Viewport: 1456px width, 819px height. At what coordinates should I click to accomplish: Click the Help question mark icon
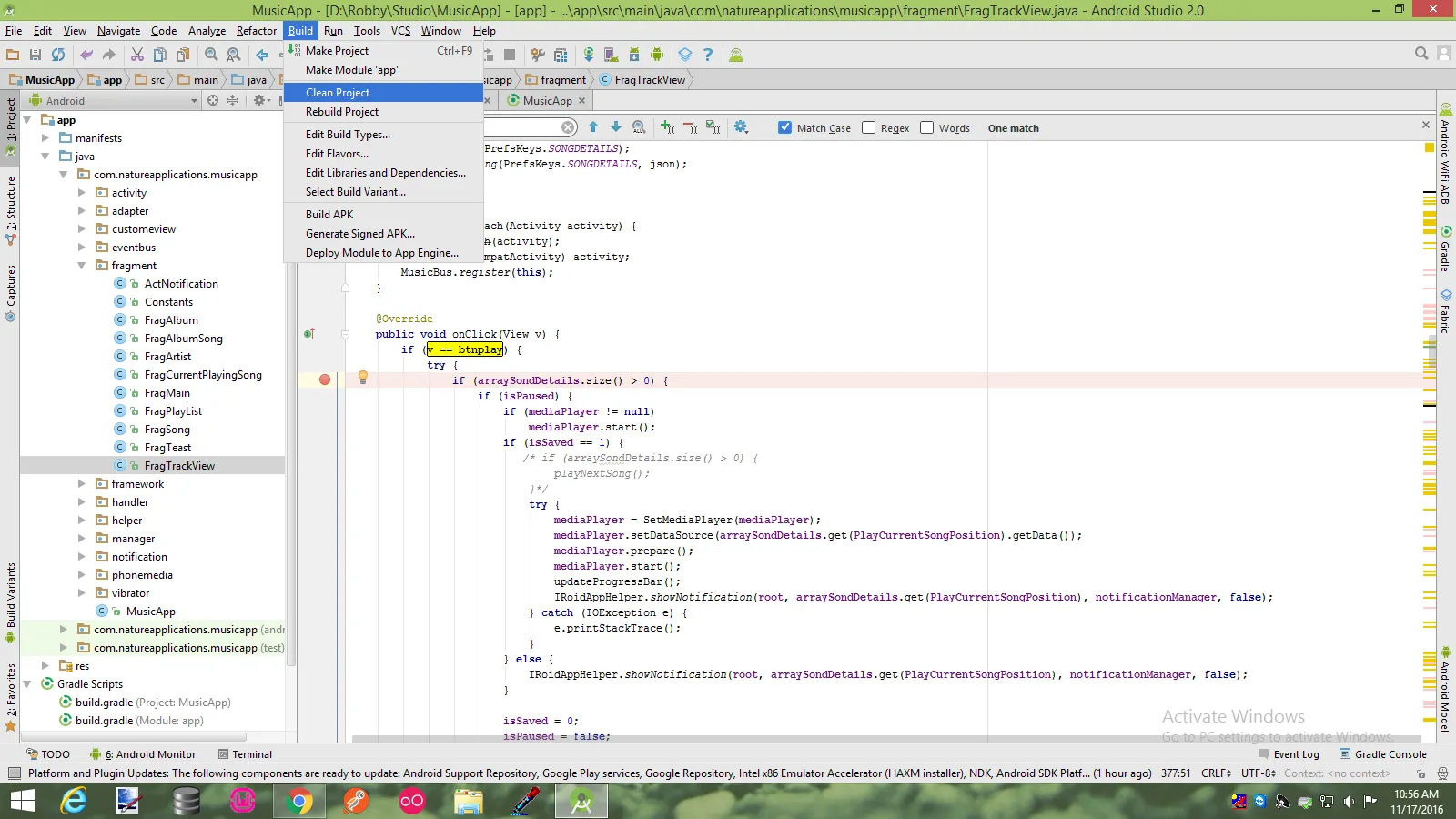(x=708, y=56)
